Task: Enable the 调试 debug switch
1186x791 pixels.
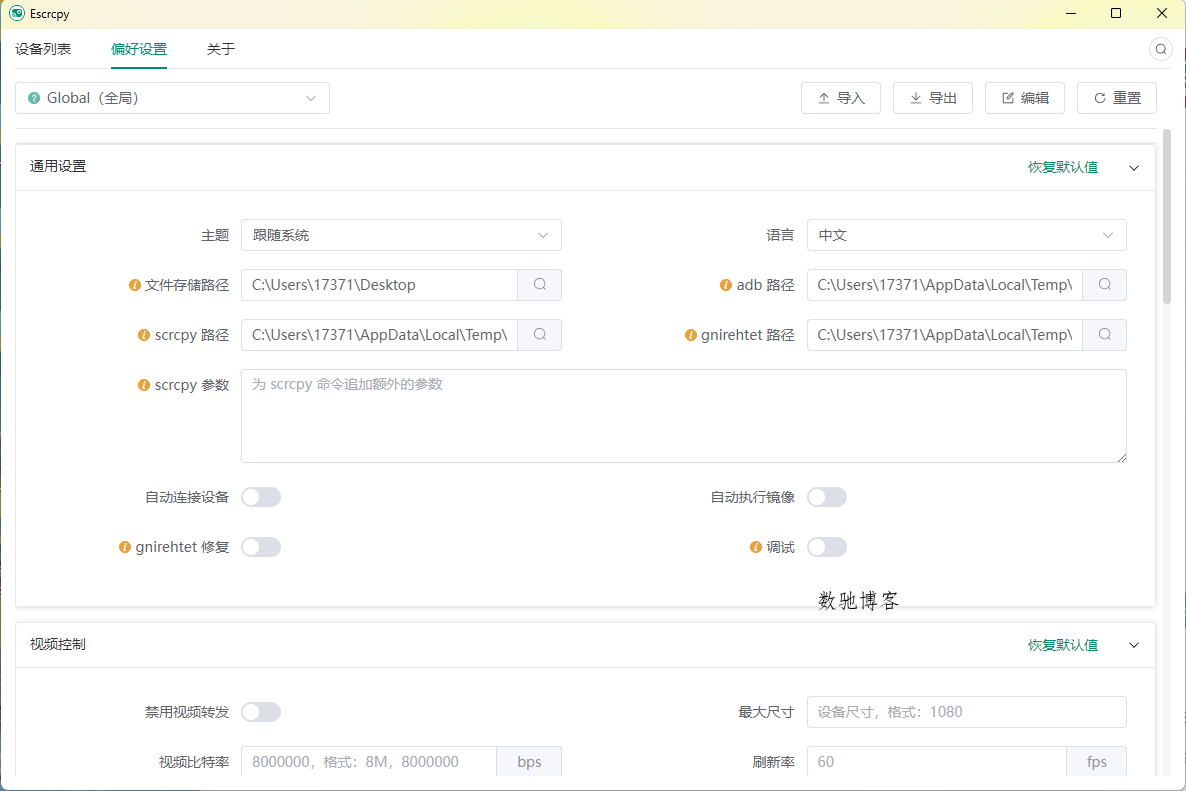Action: (x=827, y=547)
